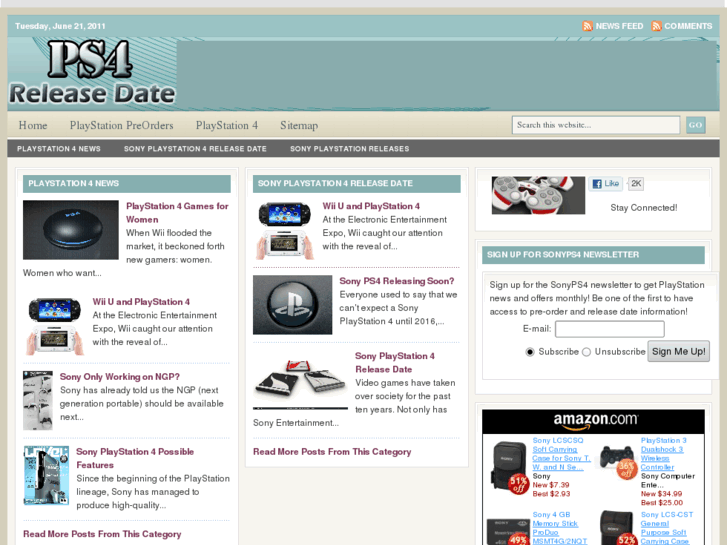The width and height of the screenshot is (727, 545).
Task: Open the Sony Only Working on NGP? article
Action: (x=120, y=377)
